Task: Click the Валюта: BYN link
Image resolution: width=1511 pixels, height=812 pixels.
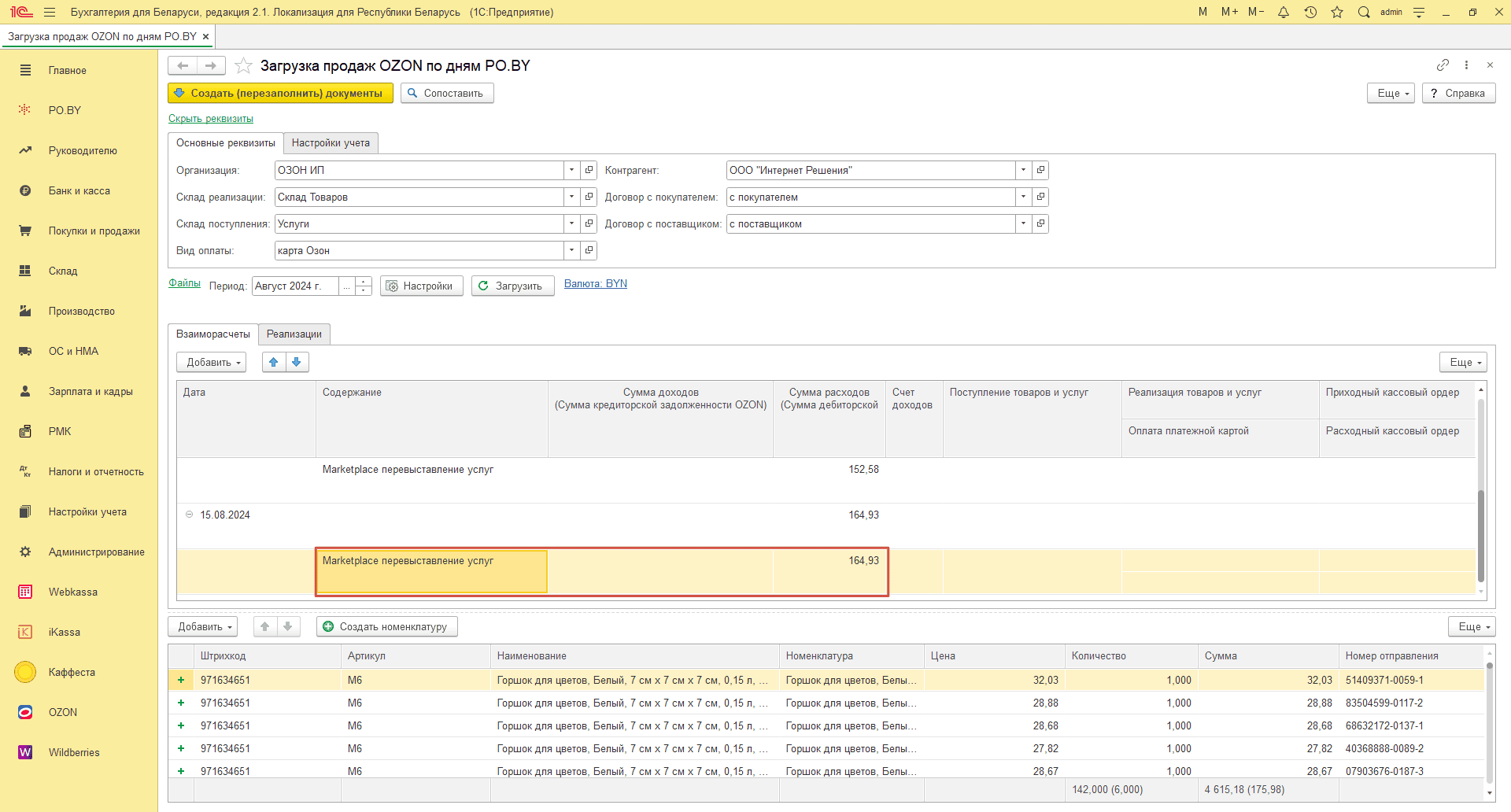Action: coord(596,283)
